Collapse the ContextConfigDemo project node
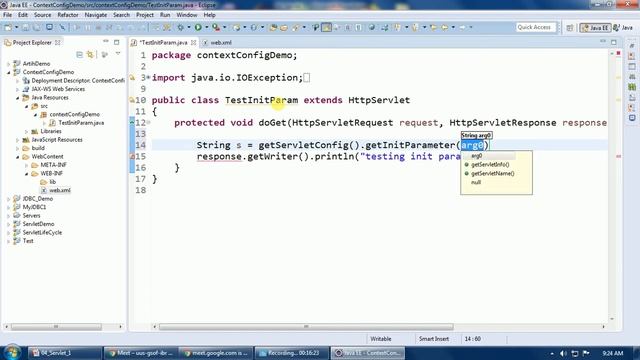Image resolution: width=640 pixels, height=360 pixels. [9, 72]
